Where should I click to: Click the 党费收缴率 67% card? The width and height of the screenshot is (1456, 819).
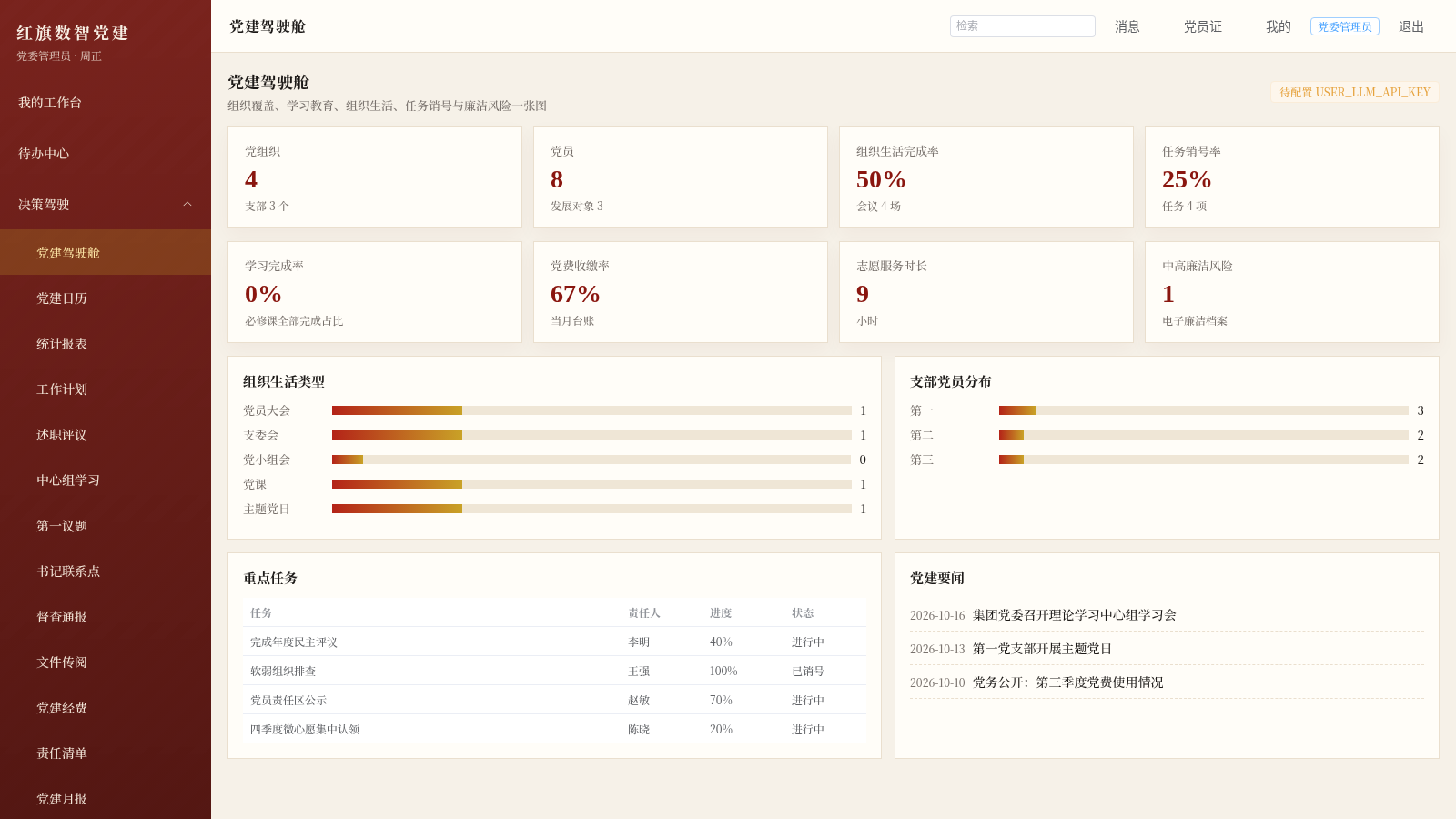[680, 292]
